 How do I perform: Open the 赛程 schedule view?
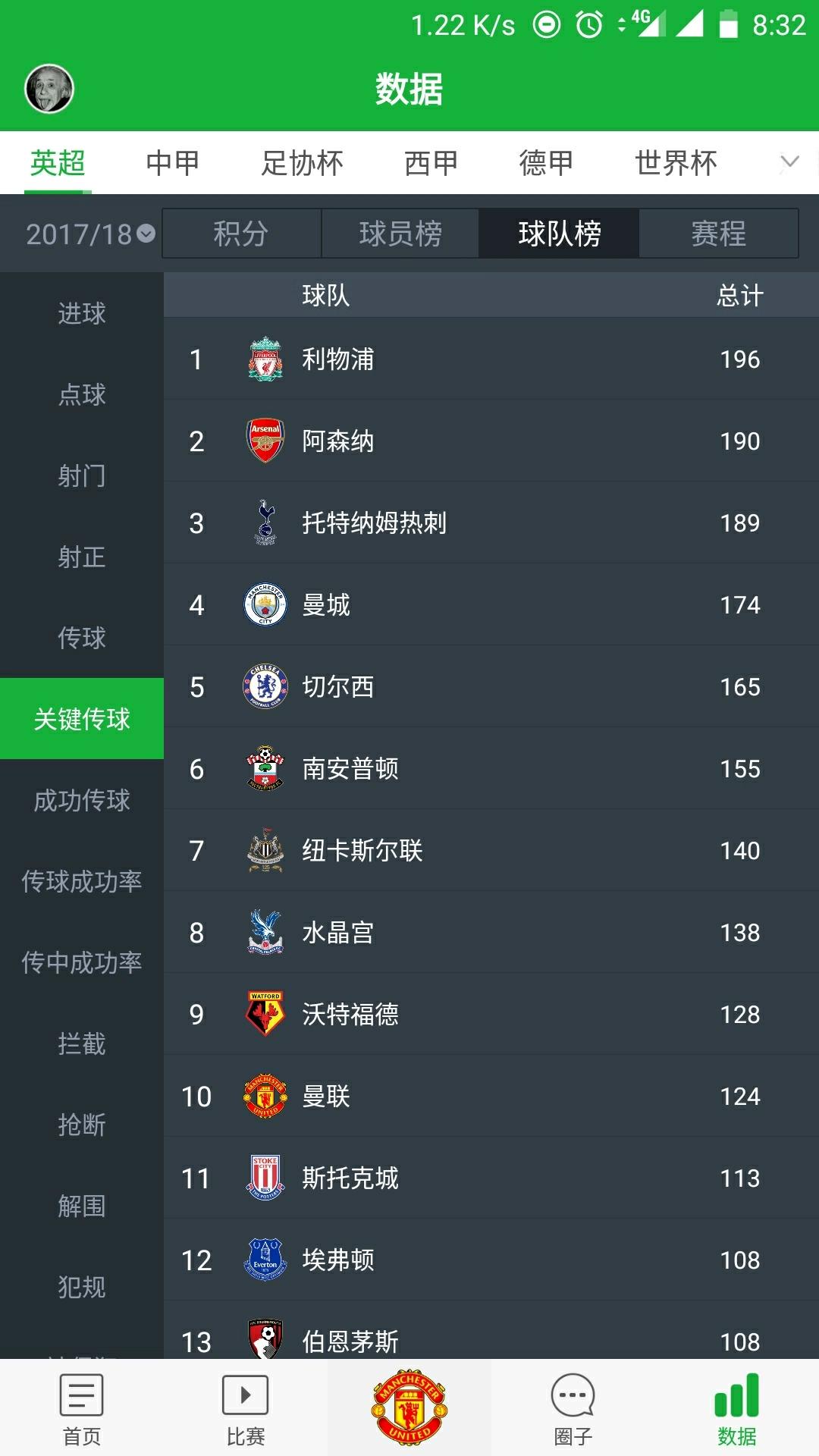pyautogui.click(x=717, y=234)
